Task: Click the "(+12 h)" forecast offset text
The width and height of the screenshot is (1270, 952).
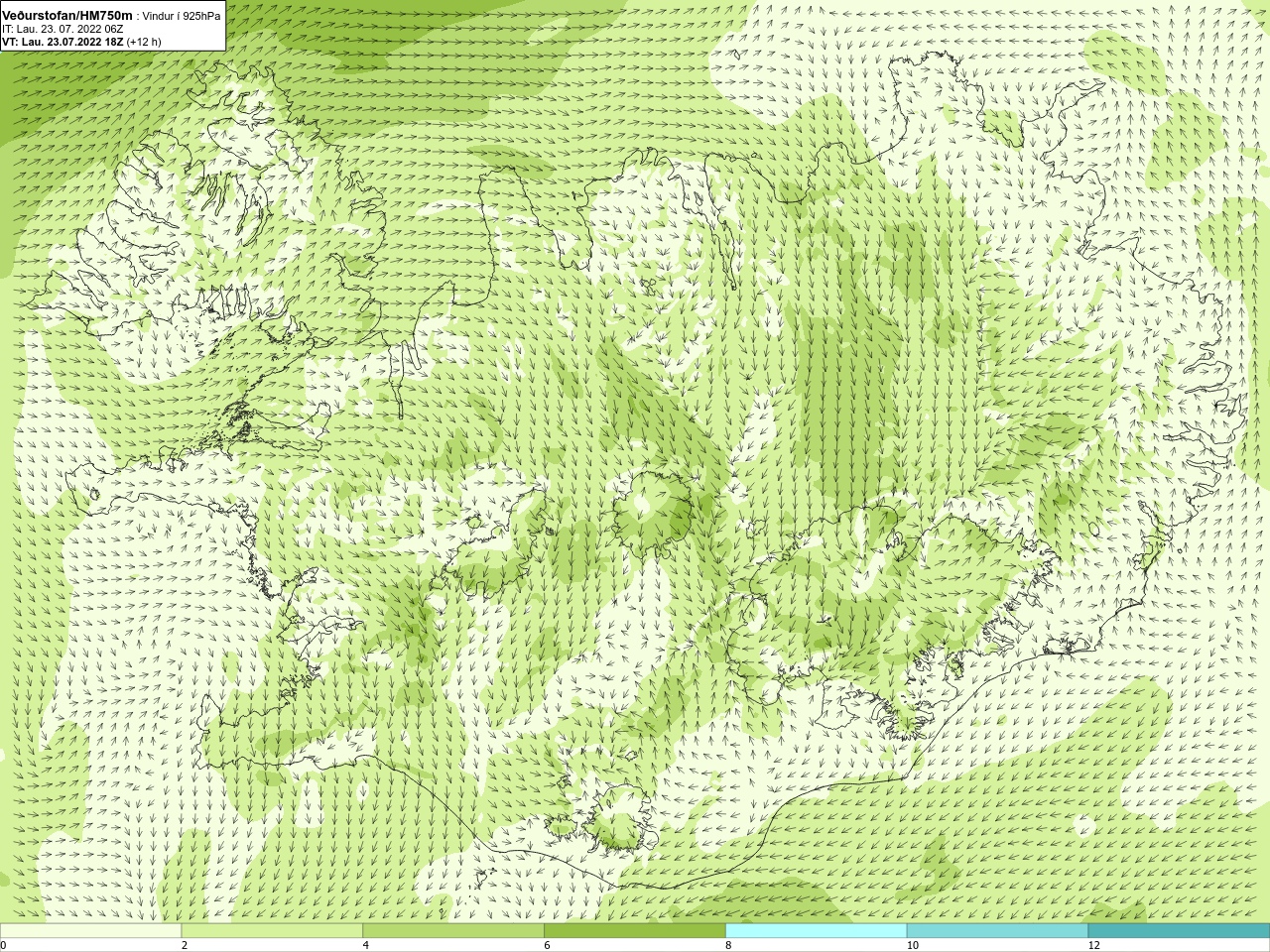Action: click(x=144, y=42)
